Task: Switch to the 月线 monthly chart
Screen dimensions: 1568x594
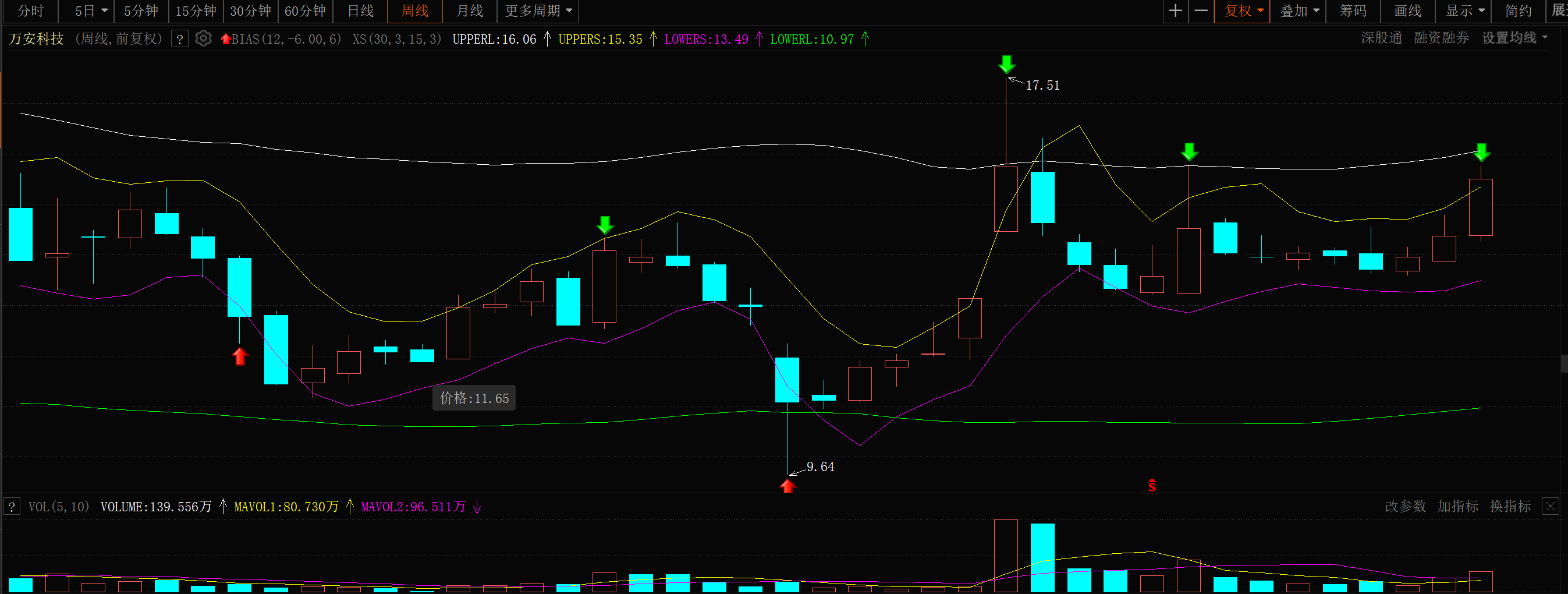Action: [x=470, y=11]
